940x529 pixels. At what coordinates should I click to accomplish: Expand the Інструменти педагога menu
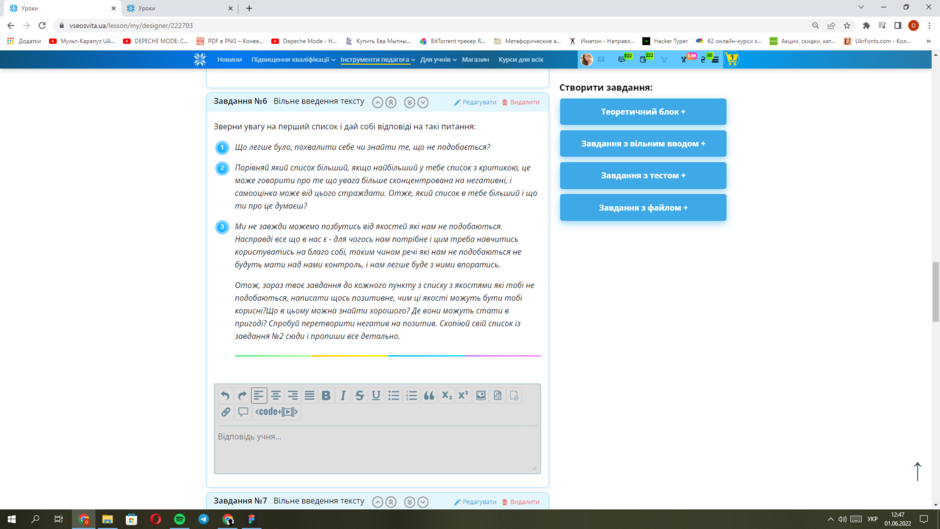pyautogui.click(x=378, y=59)
